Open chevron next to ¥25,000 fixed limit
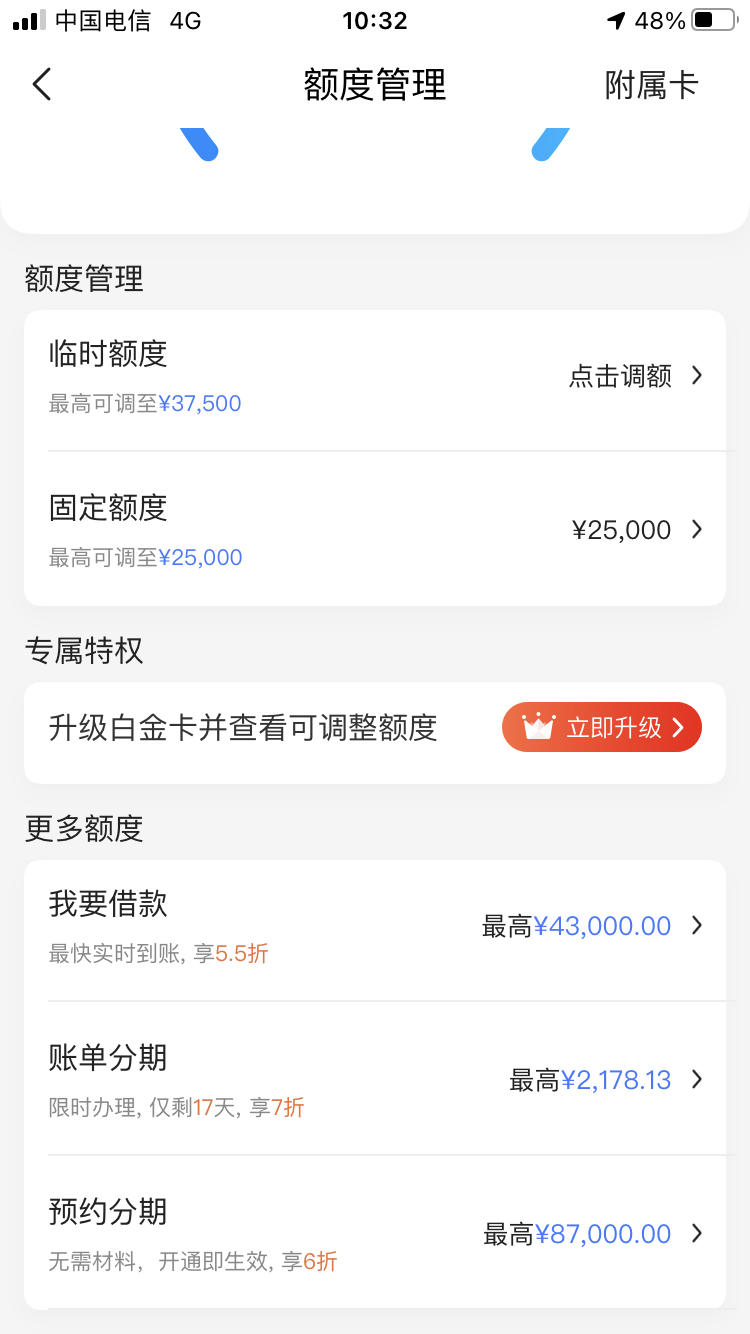 pos(697,529)
